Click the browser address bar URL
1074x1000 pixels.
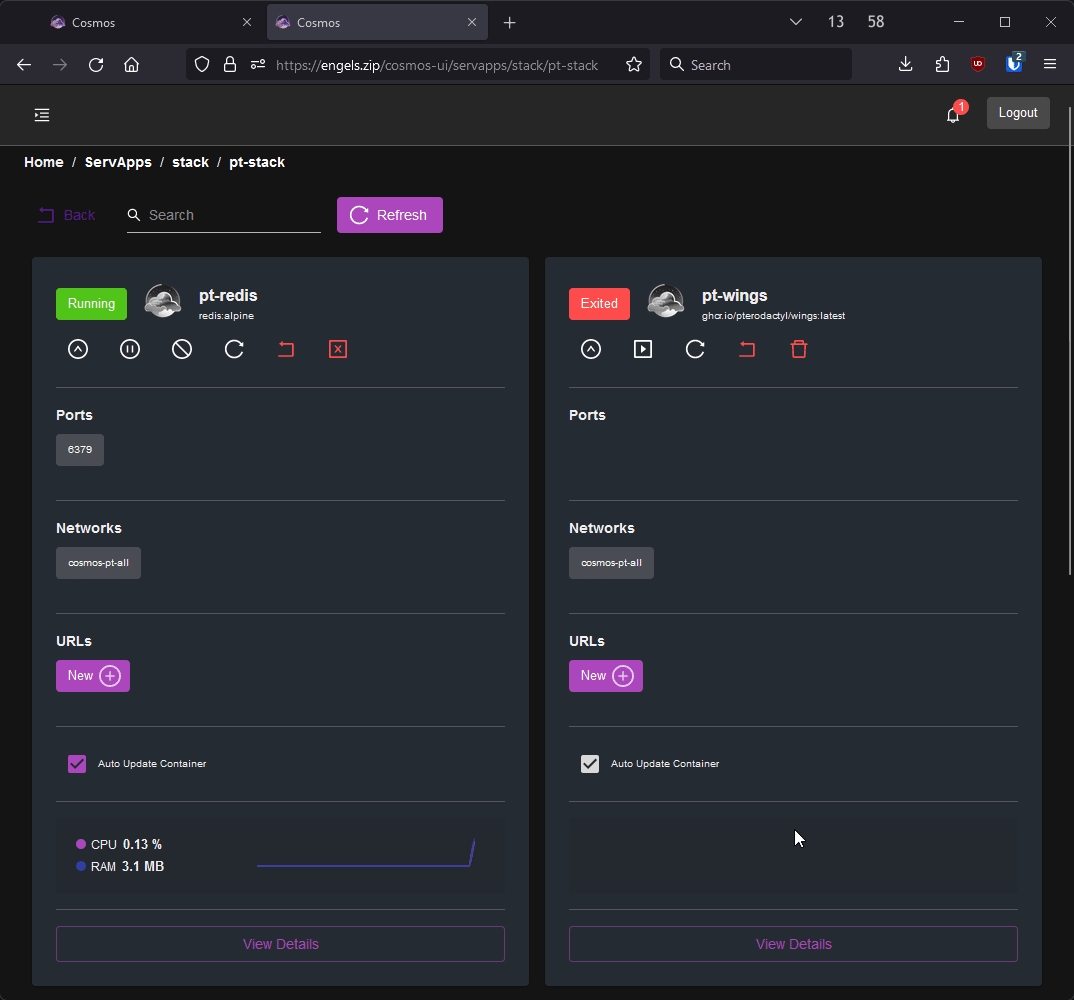coord(437,65)
